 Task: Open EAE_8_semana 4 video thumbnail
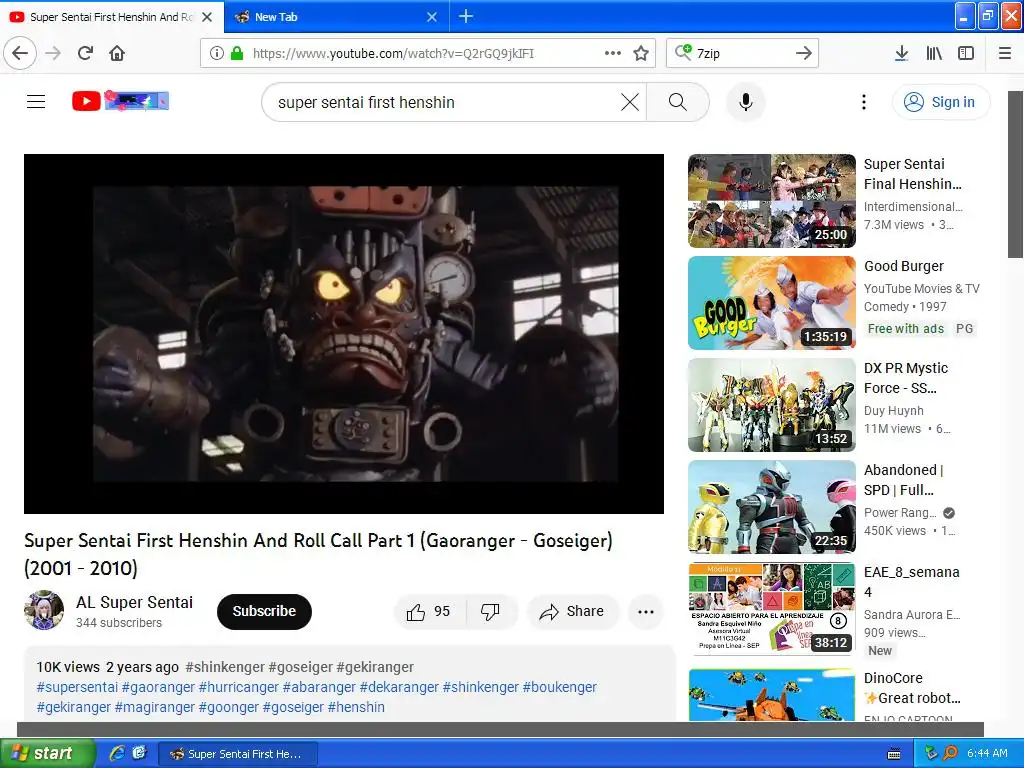coord(771,609)
